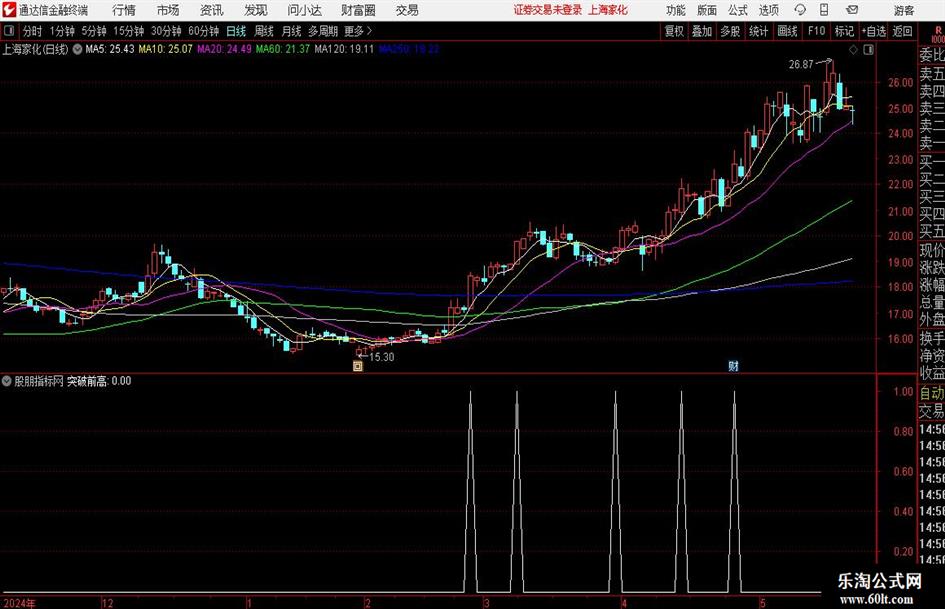Screen dimensions: 945x609
Task: Click the MA20: 24.49 indicator value
Action: (224, 49)
